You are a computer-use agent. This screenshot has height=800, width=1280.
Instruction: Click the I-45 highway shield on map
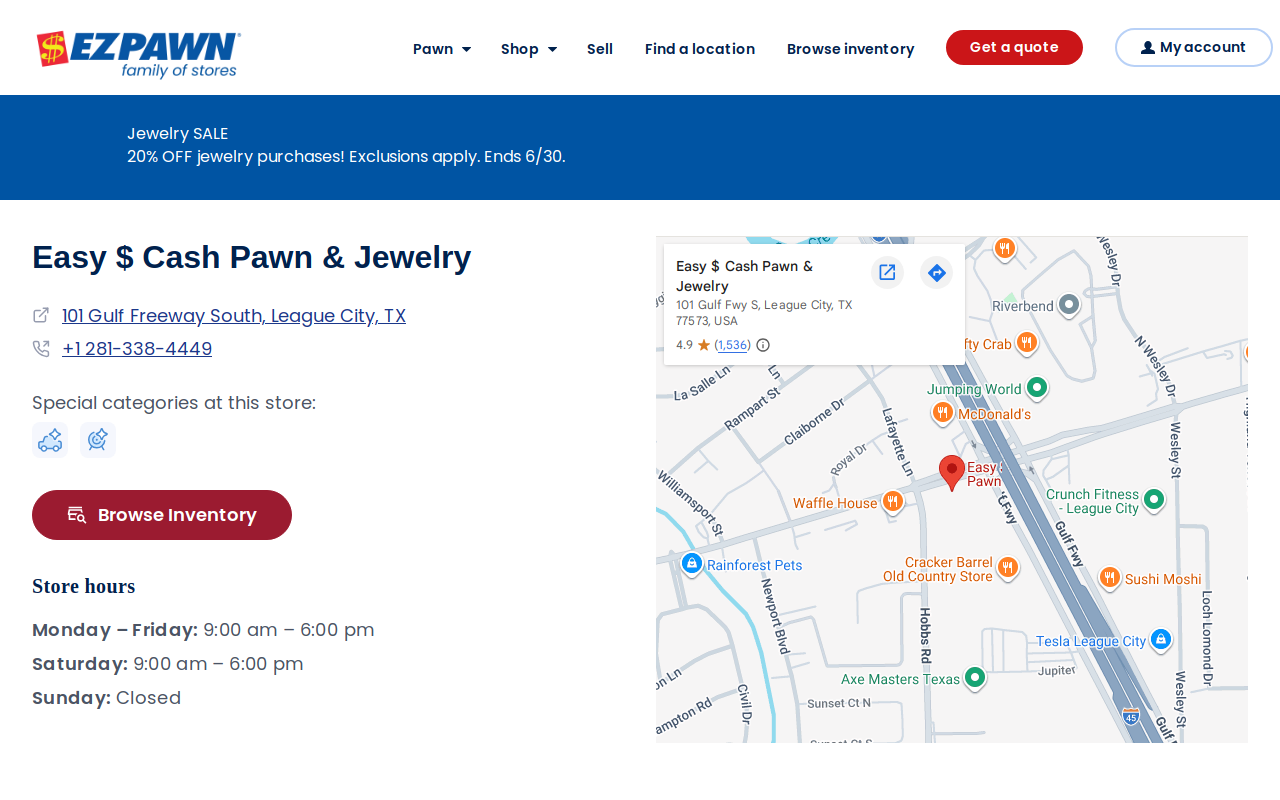(1131, 716)
